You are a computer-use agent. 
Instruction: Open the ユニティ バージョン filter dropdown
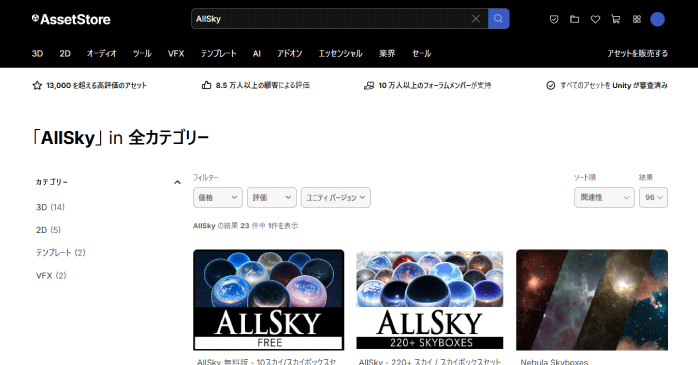pyautogui.click(x=336, y=197)
